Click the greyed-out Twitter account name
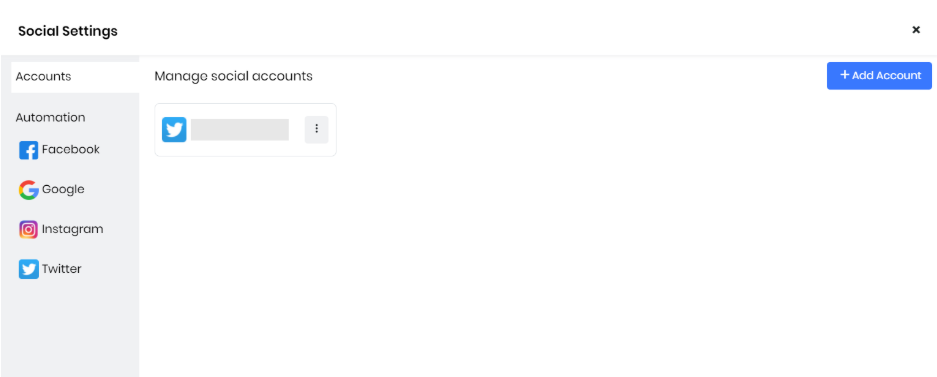The height and width of the screenshot is (377, 937). 240,130
